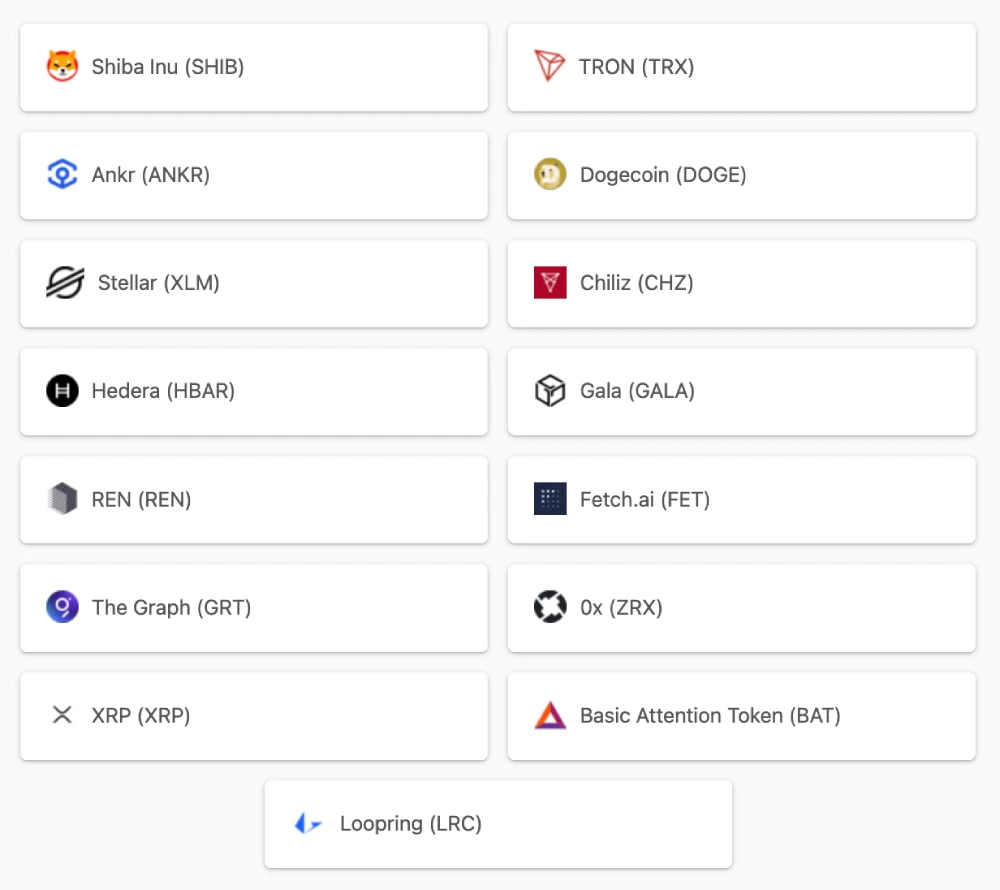Open the Loopring (LRC) card
The height and width of the screenshot is (890, 1000).
(x=498, y=824)
